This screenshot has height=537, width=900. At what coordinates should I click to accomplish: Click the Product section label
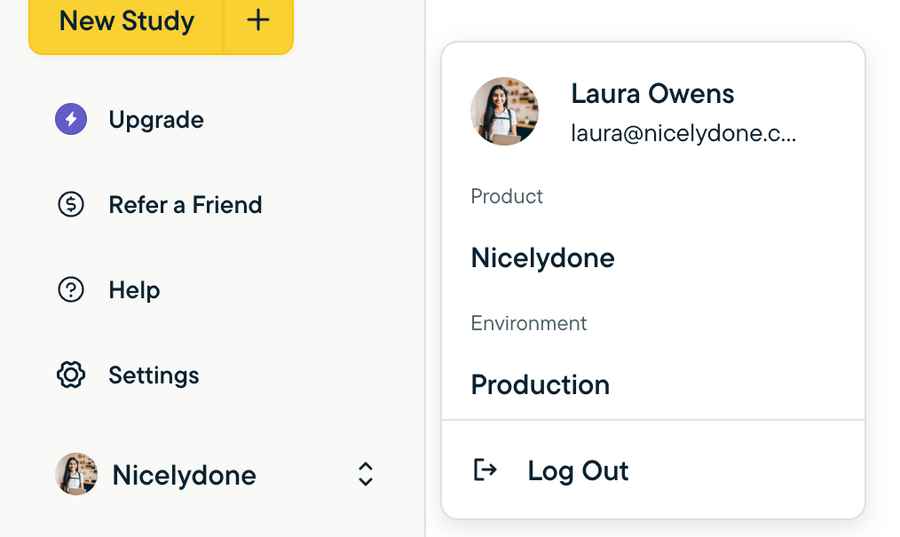507,196
